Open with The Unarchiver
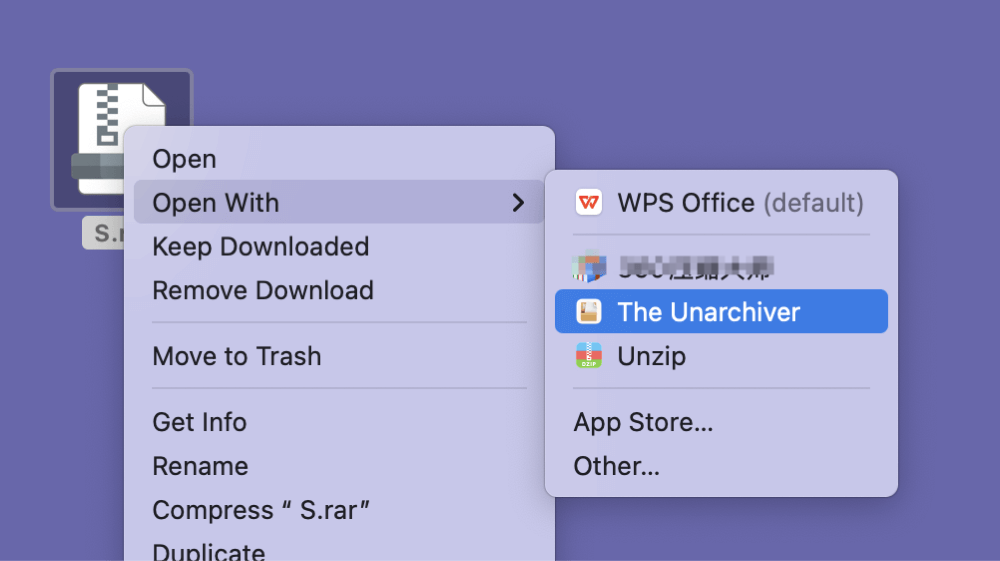 (721, 312)
